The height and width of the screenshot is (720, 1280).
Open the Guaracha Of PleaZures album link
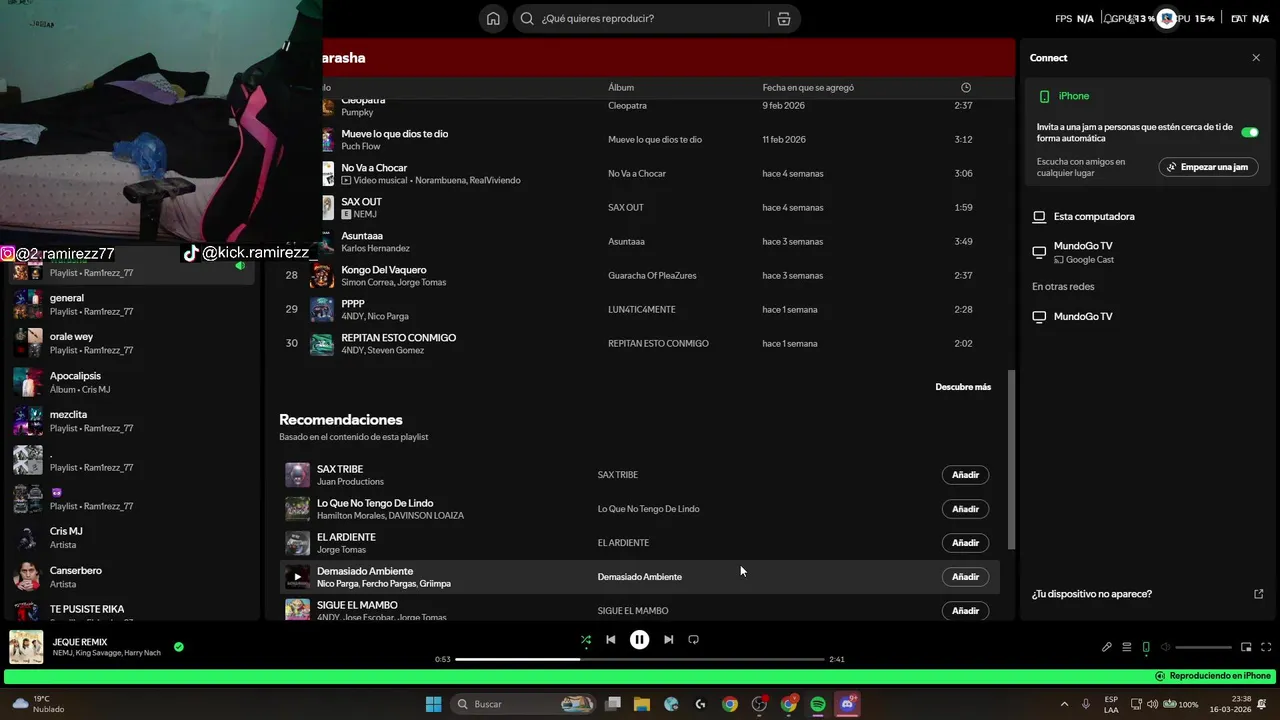coord(652,275)
